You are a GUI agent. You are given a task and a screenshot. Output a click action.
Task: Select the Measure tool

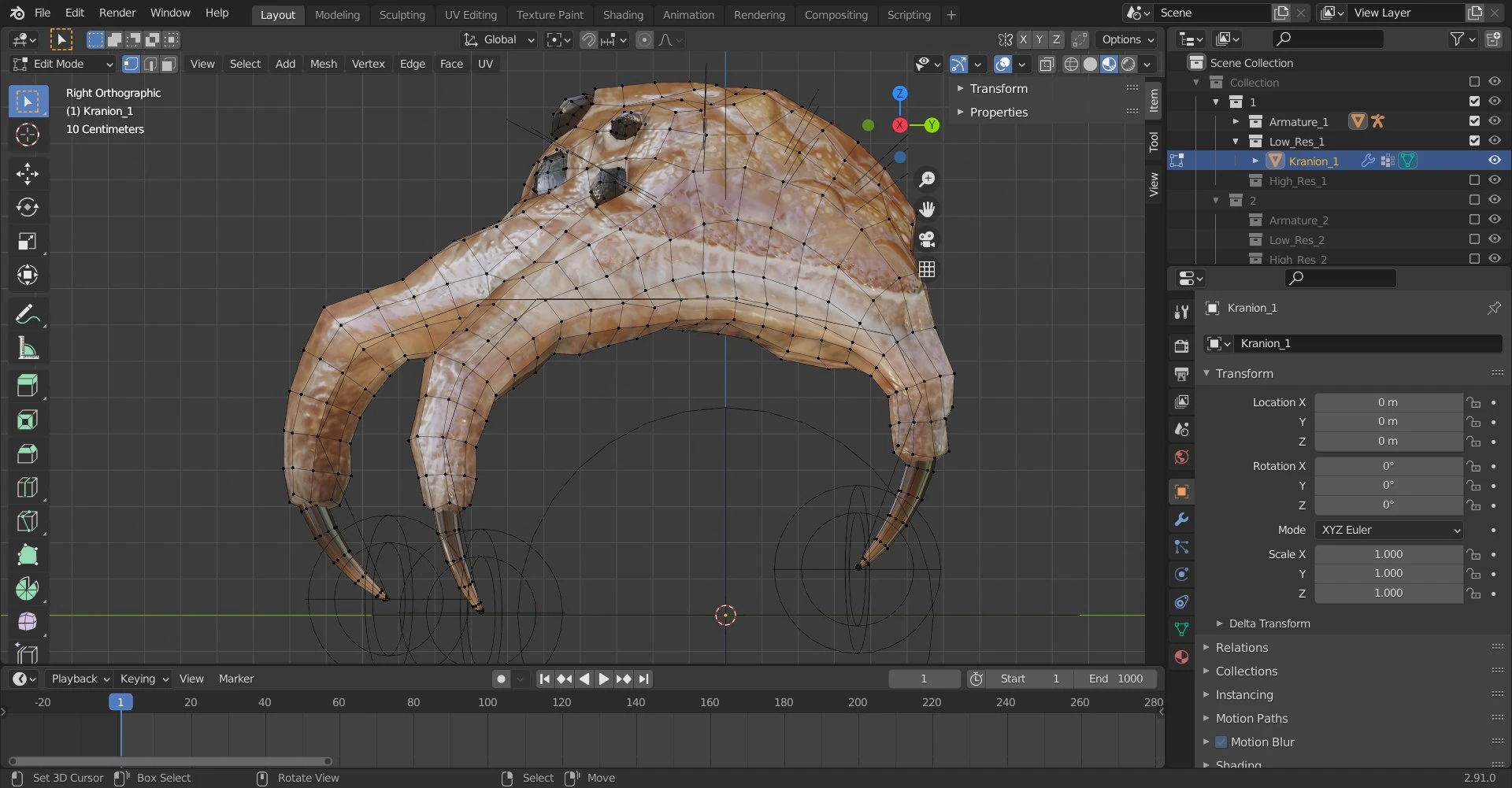pos(28,348)
